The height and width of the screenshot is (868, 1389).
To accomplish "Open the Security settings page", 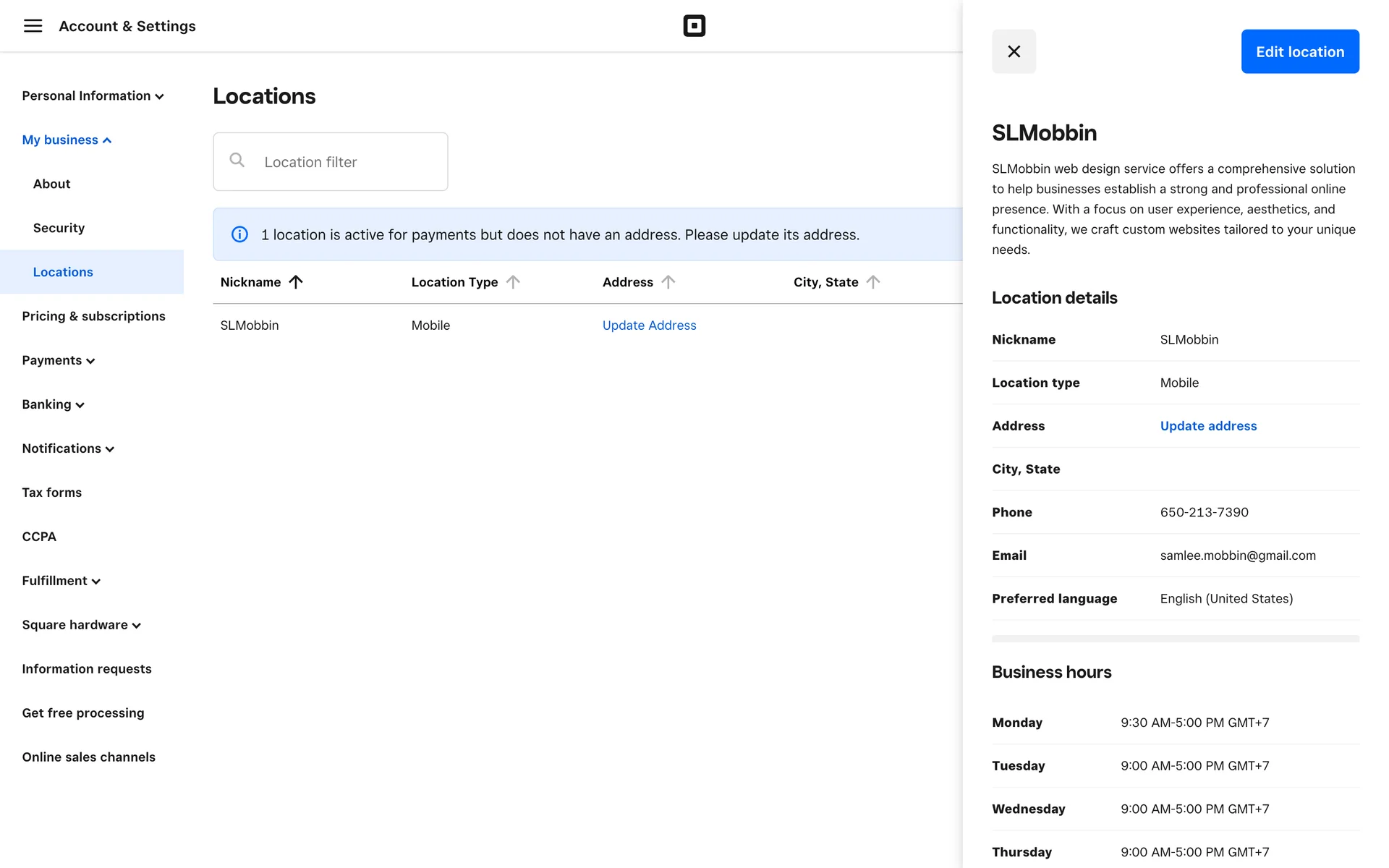I will (x=59, y=228).
